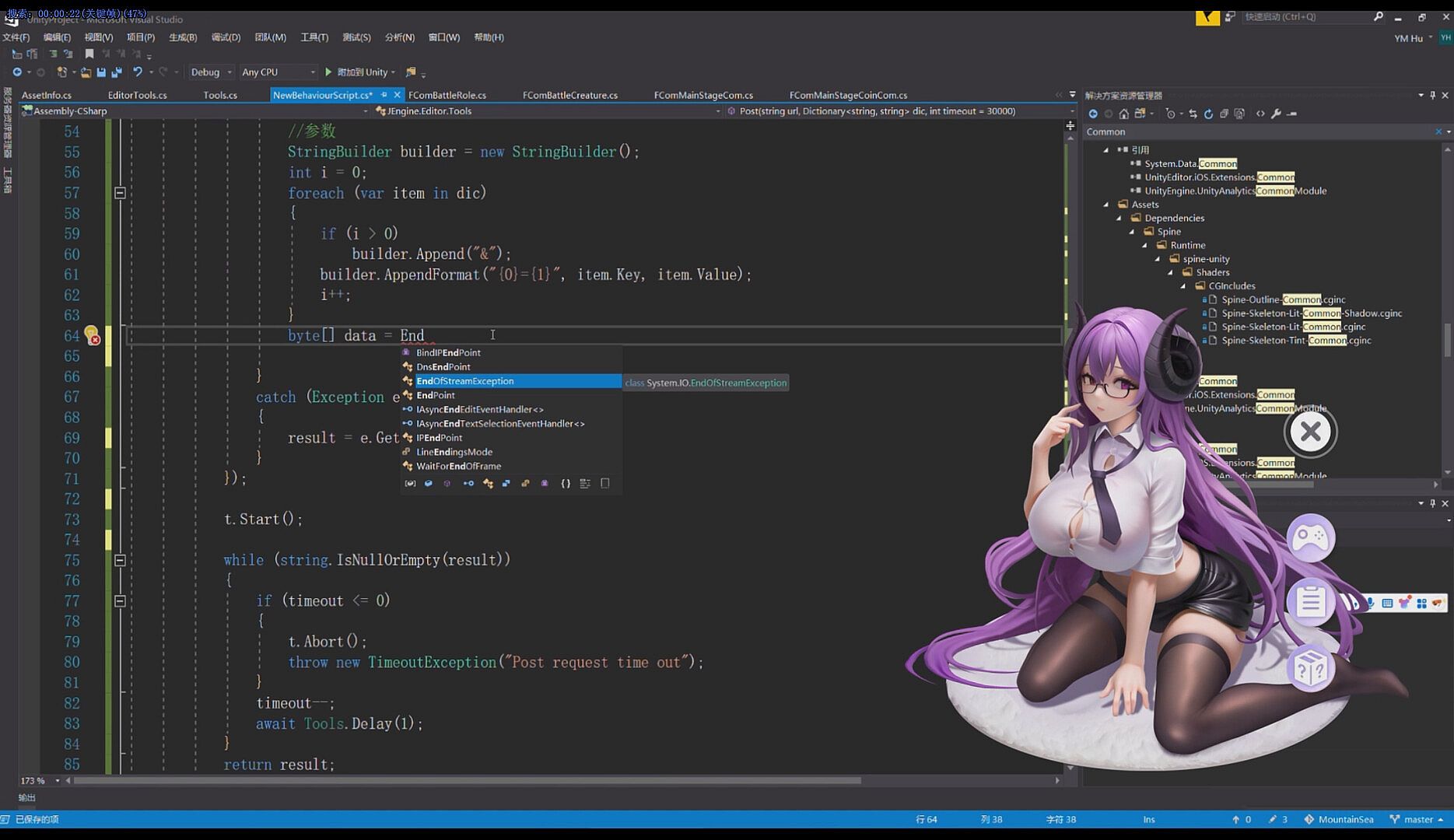The width and height of the screenshot is (1454, 840).
Task: Toggle the class filter in IntelliSense
Action: 488,484
